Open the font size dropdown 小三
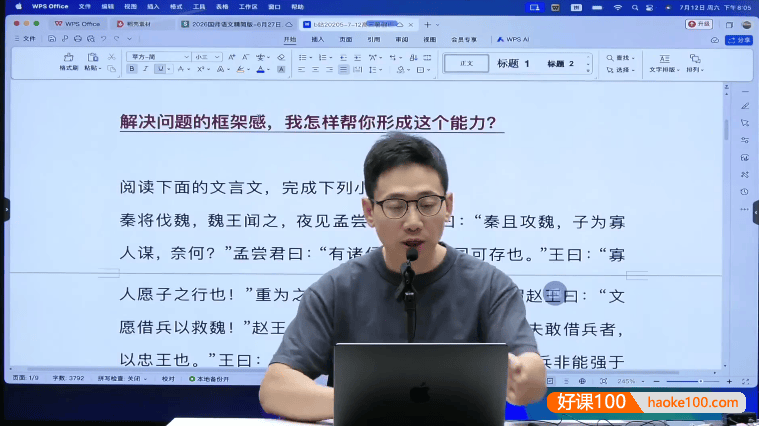Image resolution: width=759 pixels, height=426 pixels. [x=208, y=57]
